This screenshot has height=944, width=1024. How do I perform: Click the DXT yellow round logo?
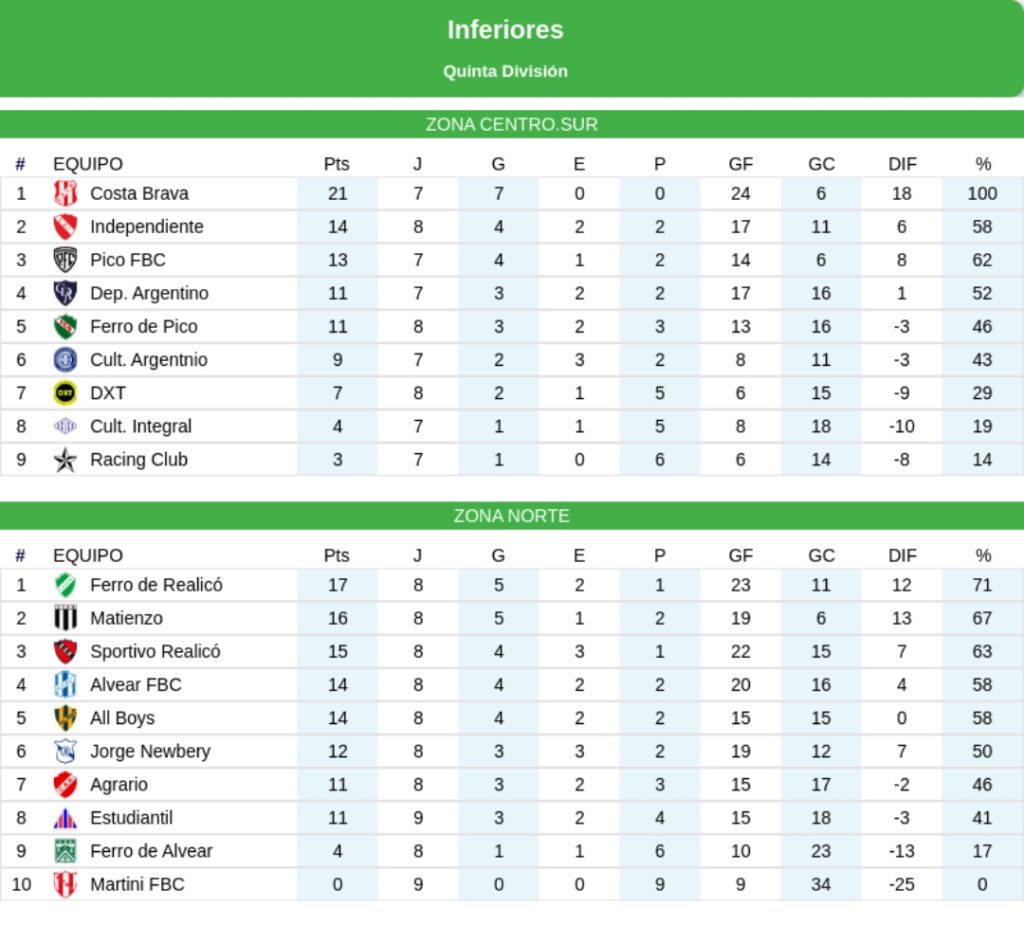click(65, 393)
